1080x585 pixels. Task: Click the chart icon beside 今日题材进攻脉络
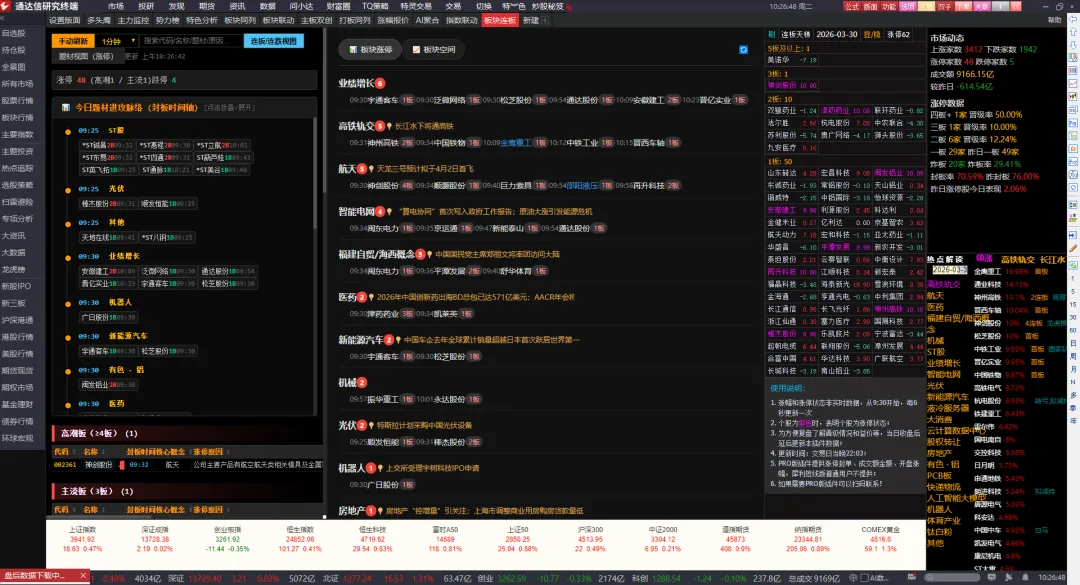[65, 107]
